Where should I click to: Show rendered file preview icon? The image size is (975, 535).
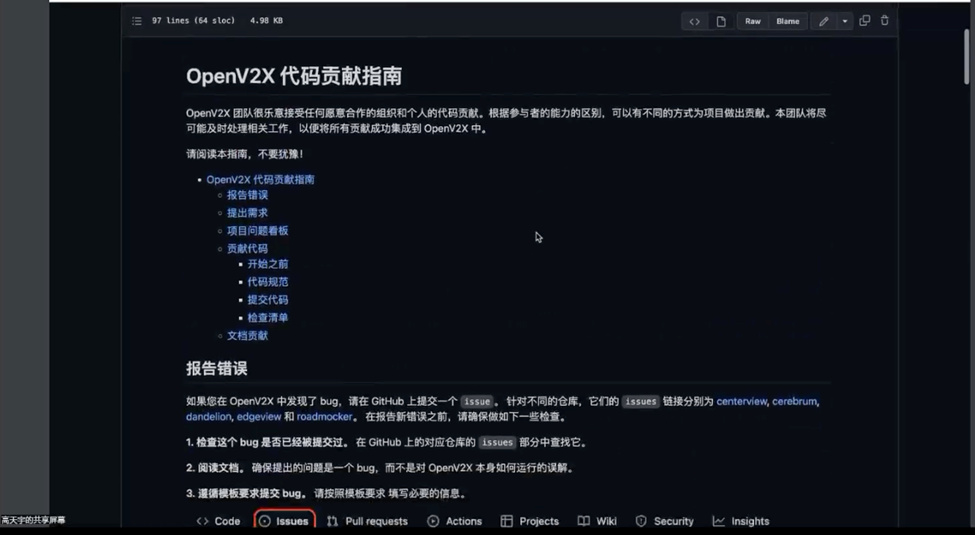point(721,21)
